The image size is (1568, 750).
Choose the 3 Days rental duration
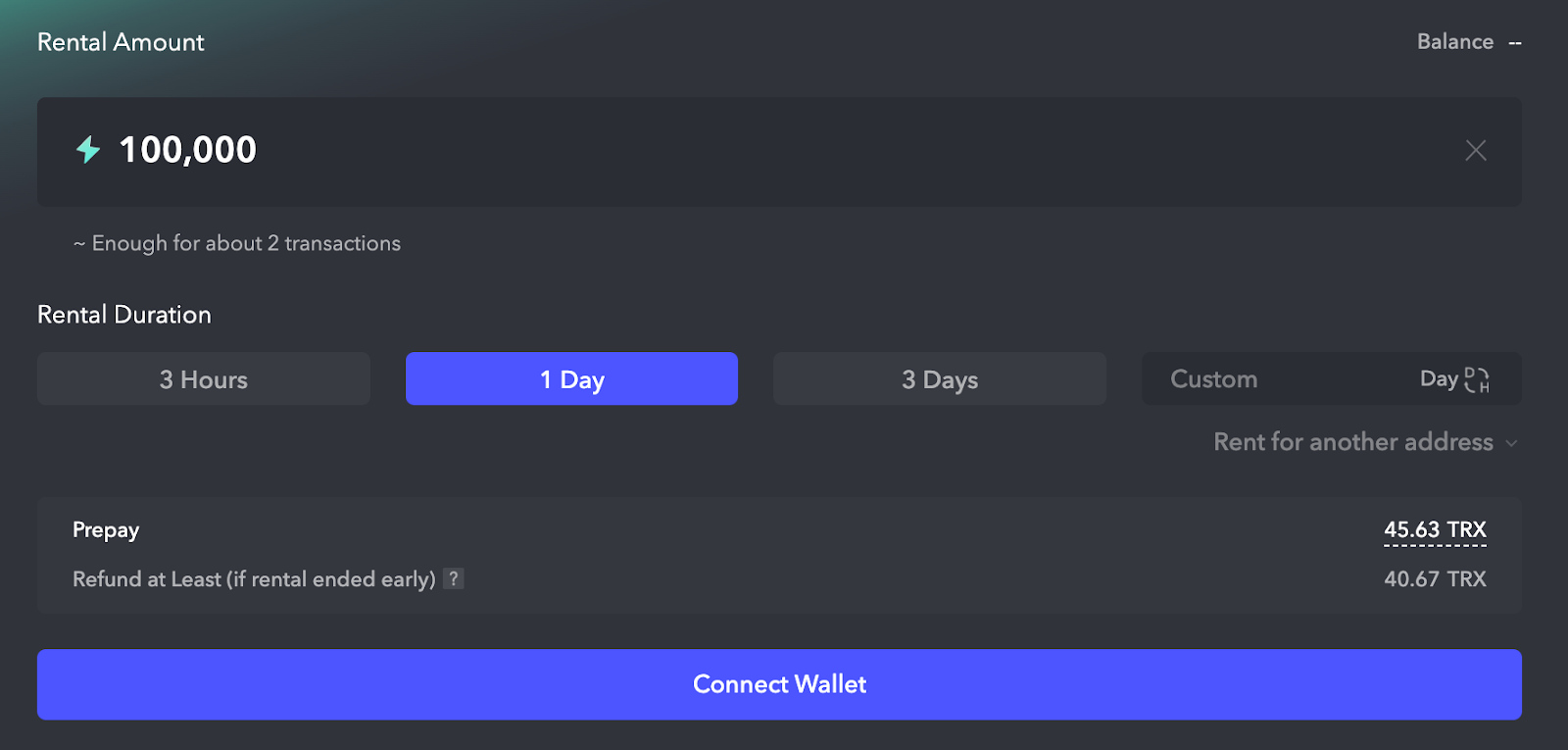click(x=939, y=378)
